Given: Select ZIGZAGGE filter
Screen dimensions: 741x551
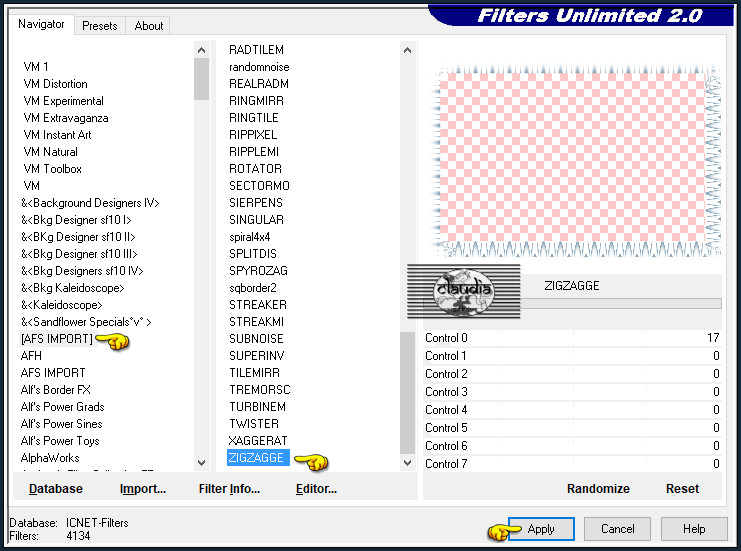Looking at the screenshot, I should pos(258,457).
